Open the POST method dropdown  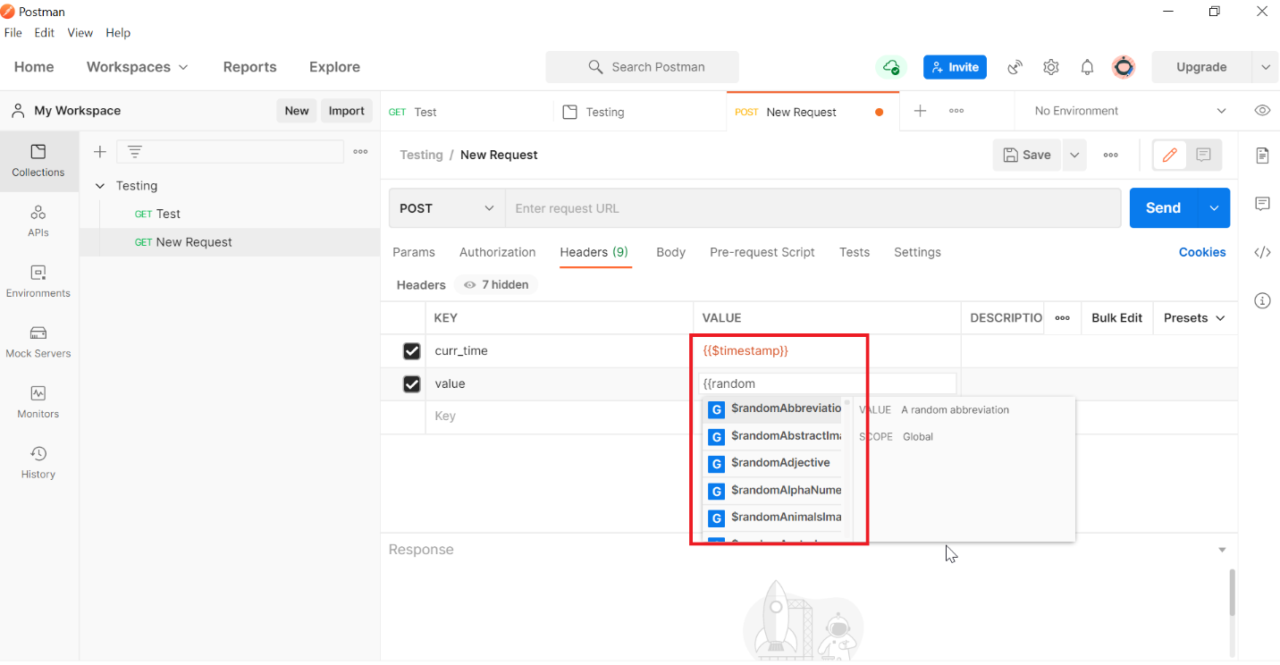coord(445,207)
